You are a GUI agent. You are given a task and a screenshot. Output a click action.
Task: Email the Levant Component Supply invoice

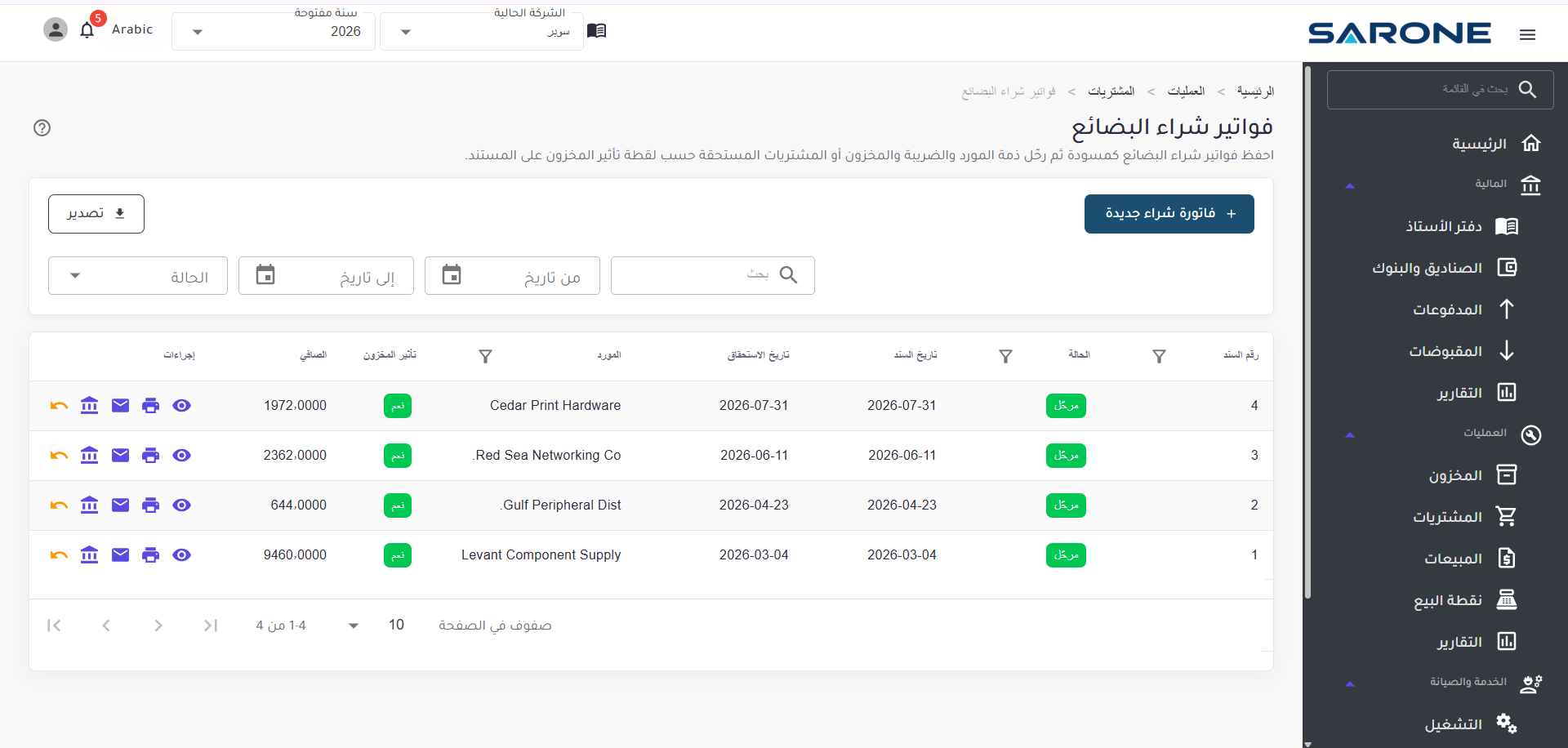pos(120,555)
